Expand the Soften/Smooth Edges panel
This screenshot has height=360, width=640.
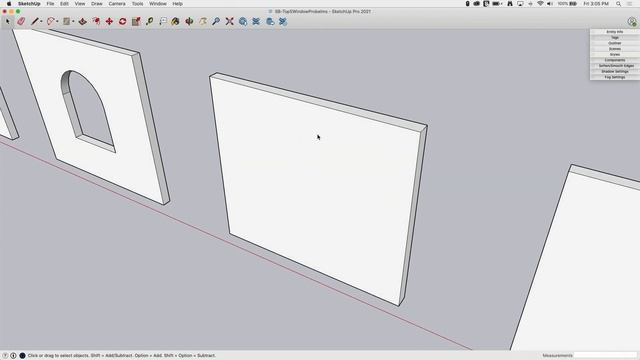[x=614, y=66]
